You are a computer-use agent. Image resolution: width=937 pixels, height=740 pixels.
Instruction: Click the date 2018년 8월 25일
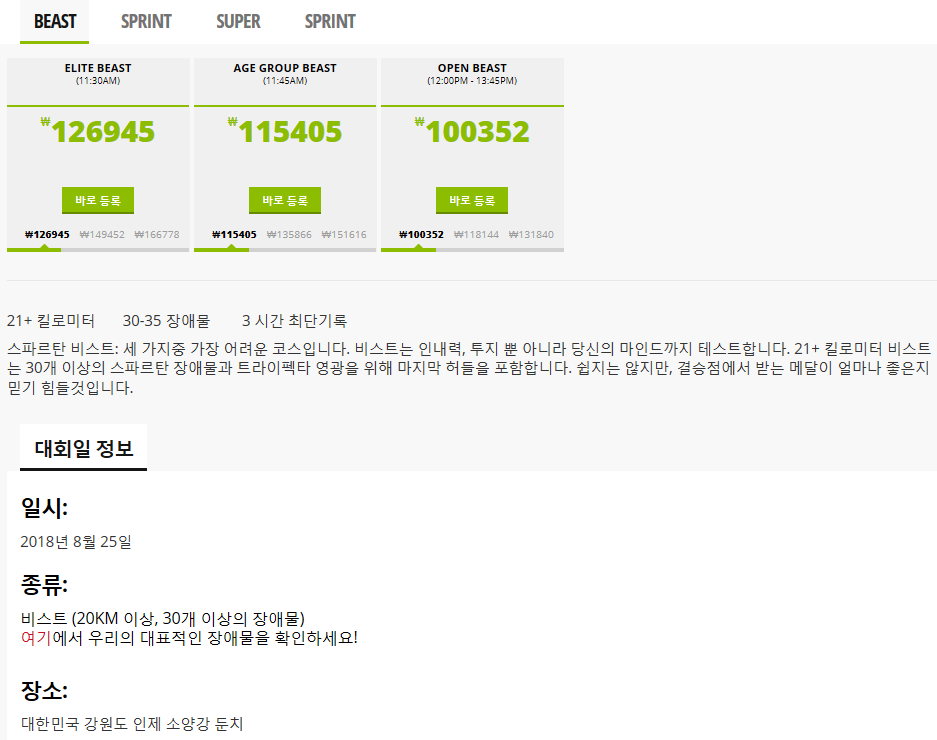(x=76, y=542)
